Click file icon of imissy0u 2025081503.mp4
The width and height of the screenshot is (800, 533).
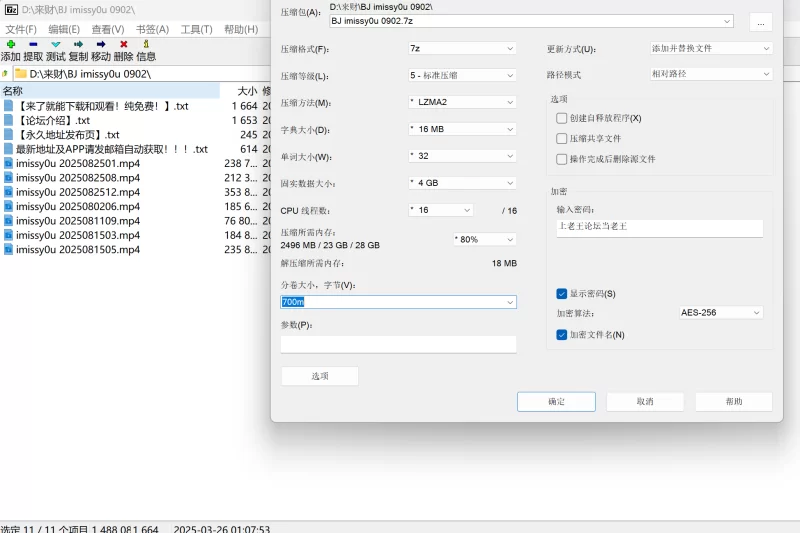pyautogui.click(x=8, y=235)
